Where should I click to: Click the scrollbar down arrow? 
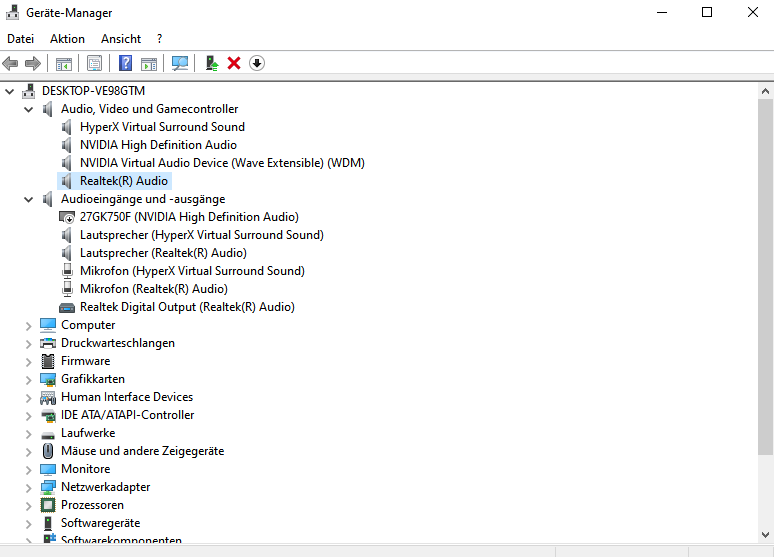[x=765, y=535]
